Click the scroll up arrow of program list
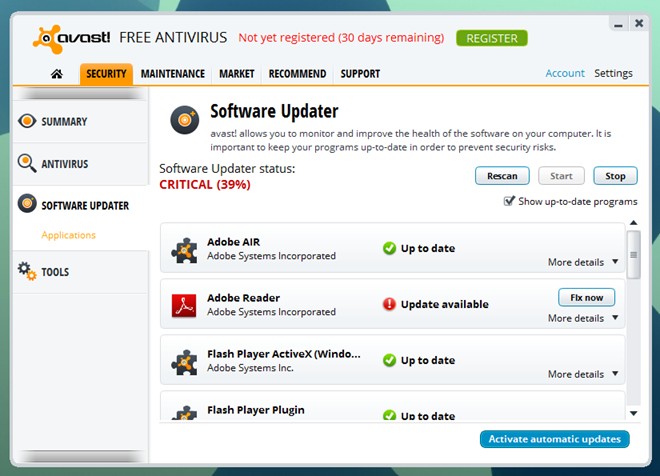The height and width of the screenshot is (476, 660). (x=633, y=223)
